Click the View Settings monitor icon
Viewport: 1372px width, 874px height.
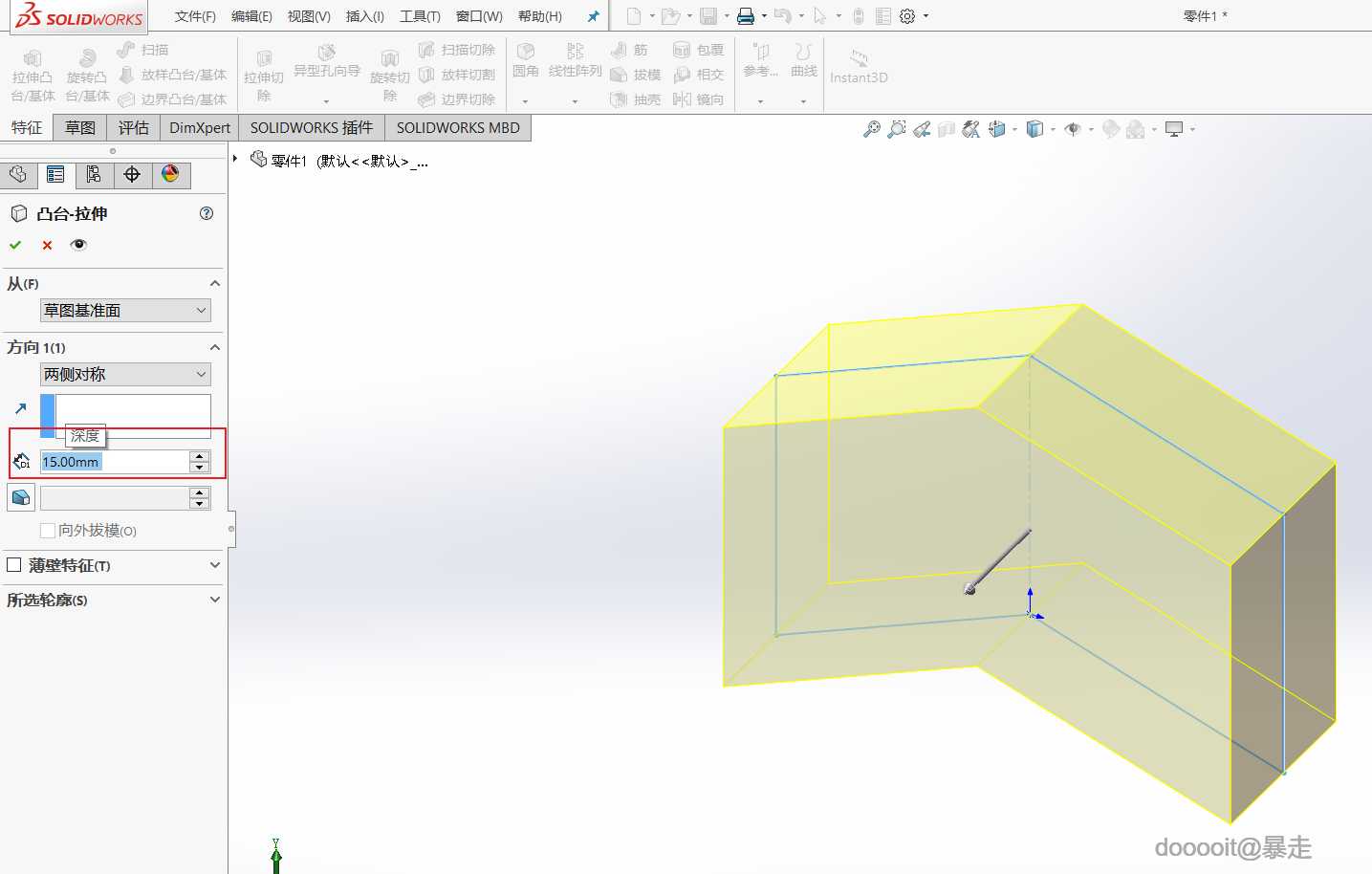click(x=1174, y=129)
